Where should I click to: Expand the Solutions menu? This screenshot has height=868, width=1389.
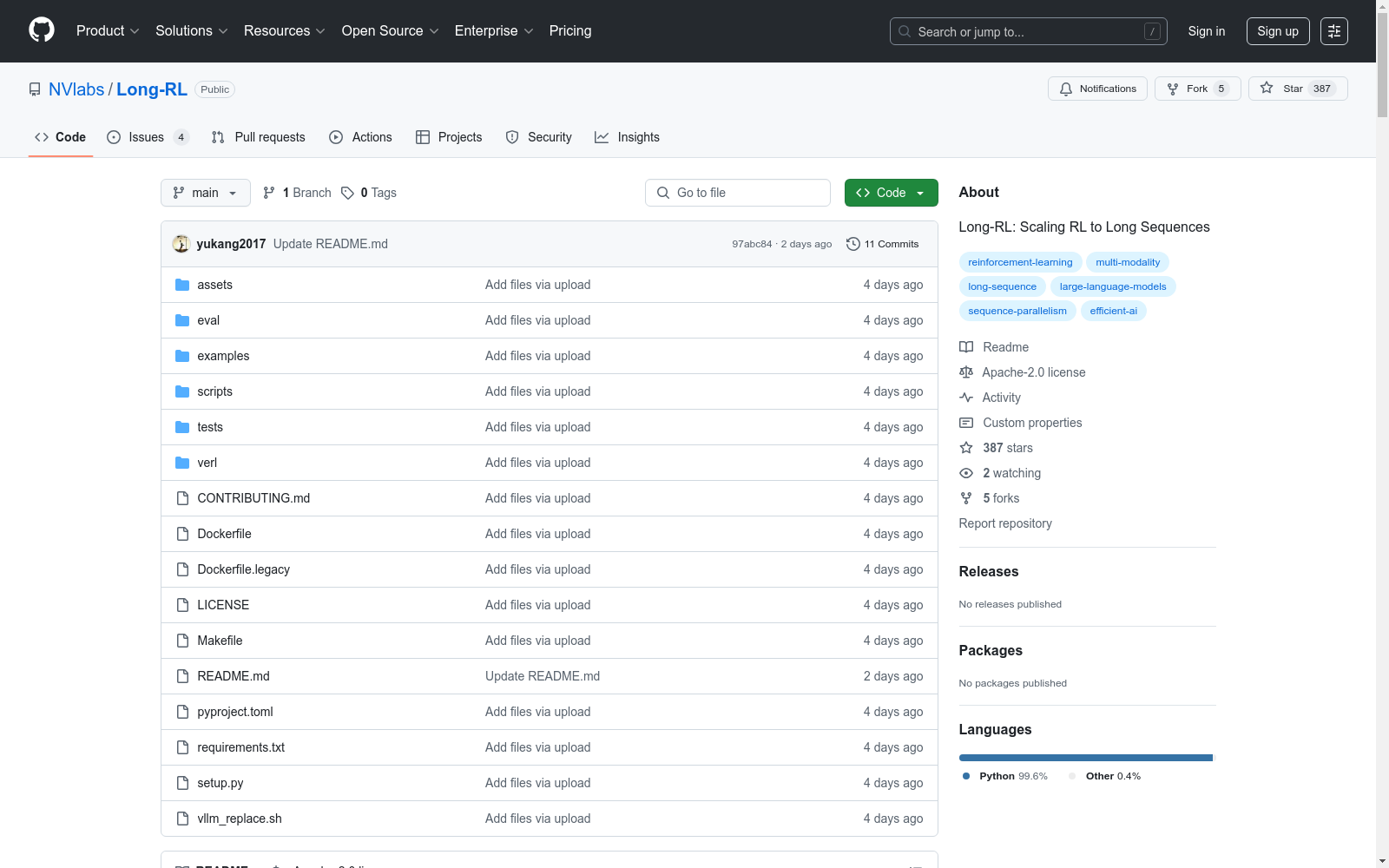click(x=192, y=30)
